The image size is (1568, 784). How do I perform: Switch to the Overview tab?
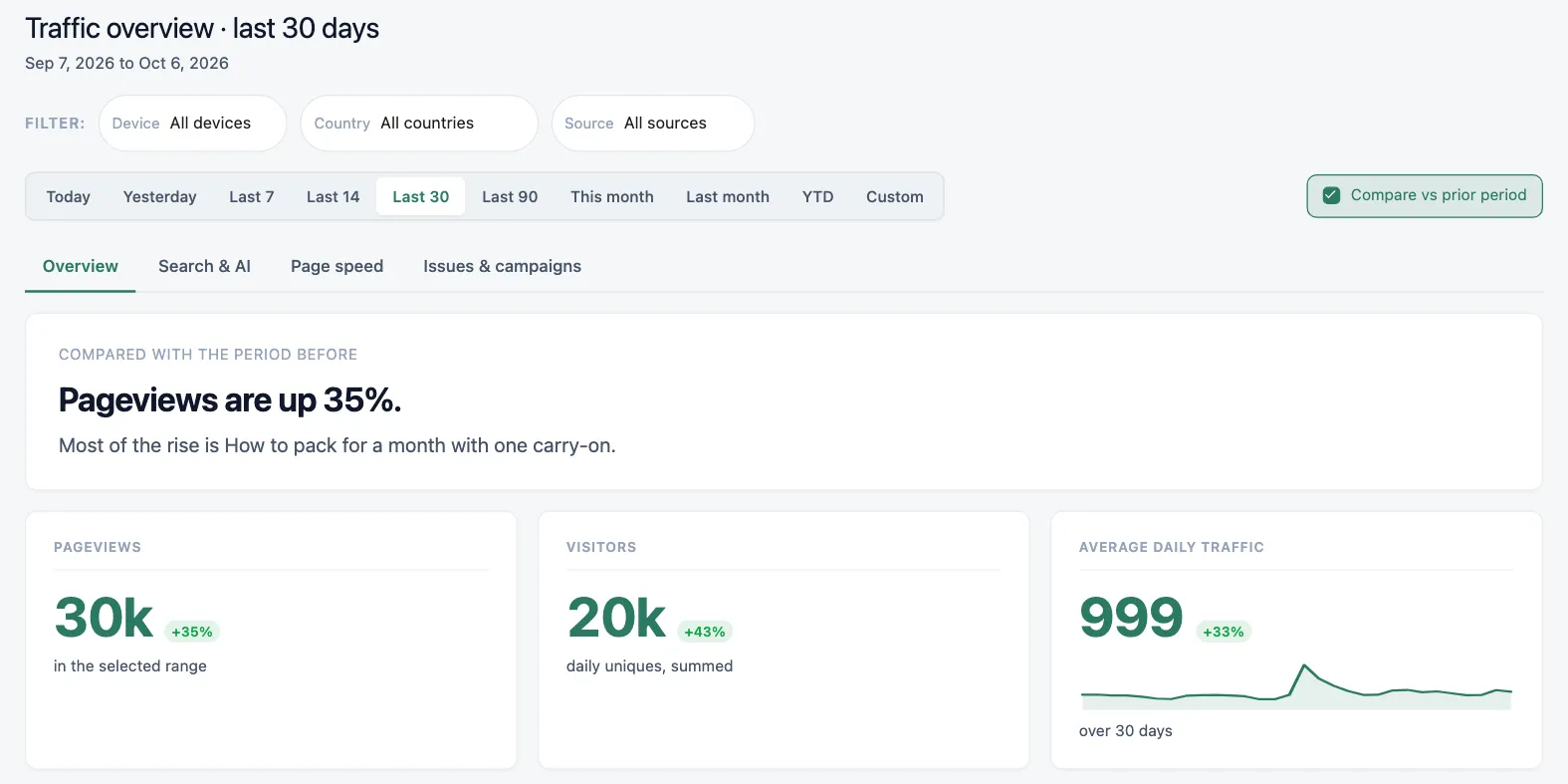81,266
